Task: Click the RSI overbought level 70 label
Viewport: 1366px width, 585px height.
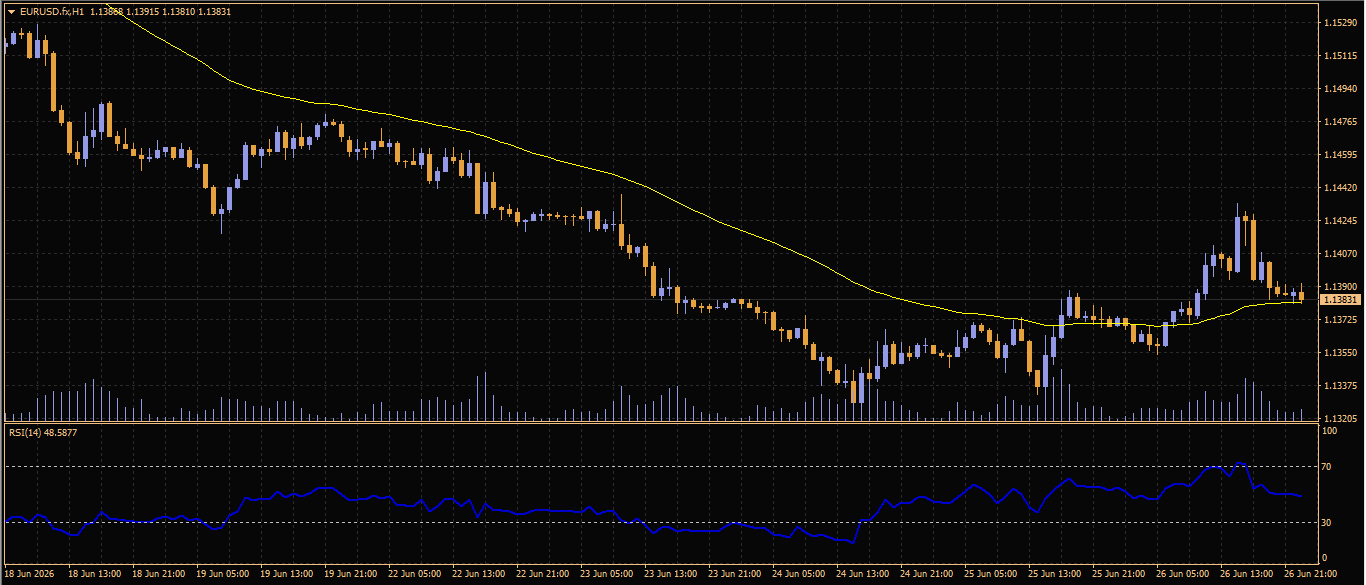Action: [x=1328, y=466]
